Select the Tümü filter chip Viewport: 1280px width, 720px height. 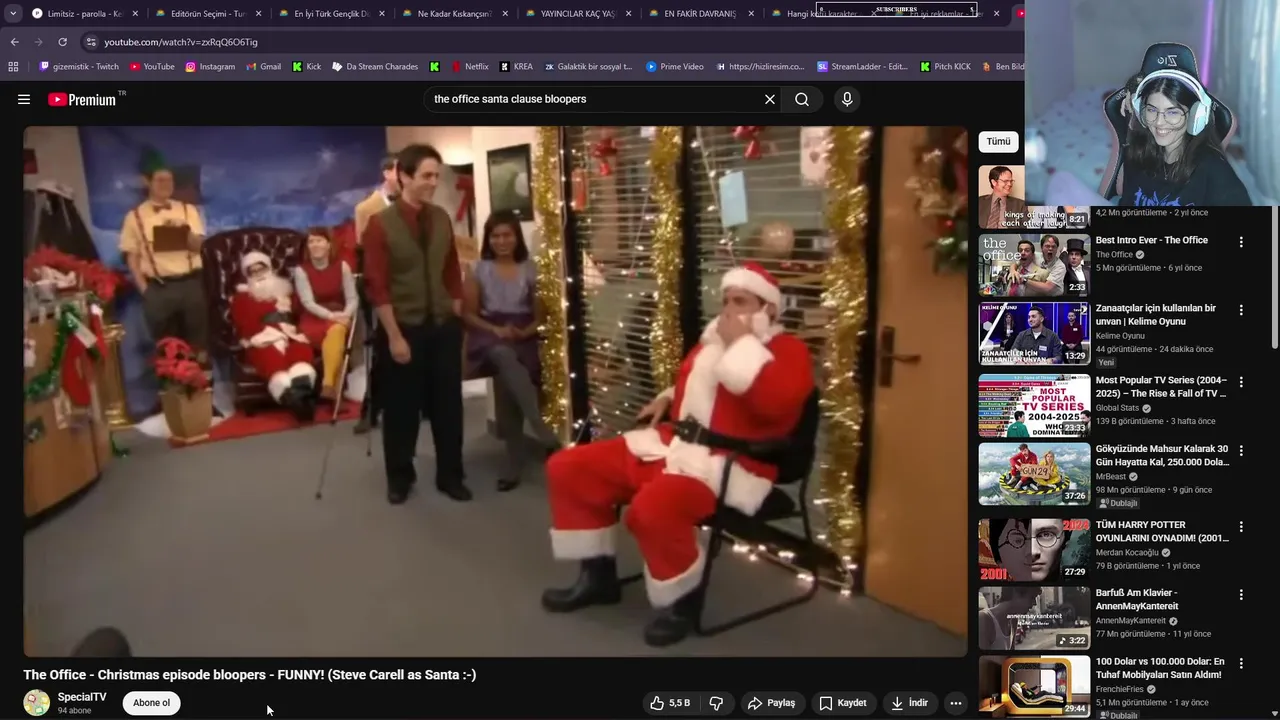pyautogui.click(x=998, y=141)
